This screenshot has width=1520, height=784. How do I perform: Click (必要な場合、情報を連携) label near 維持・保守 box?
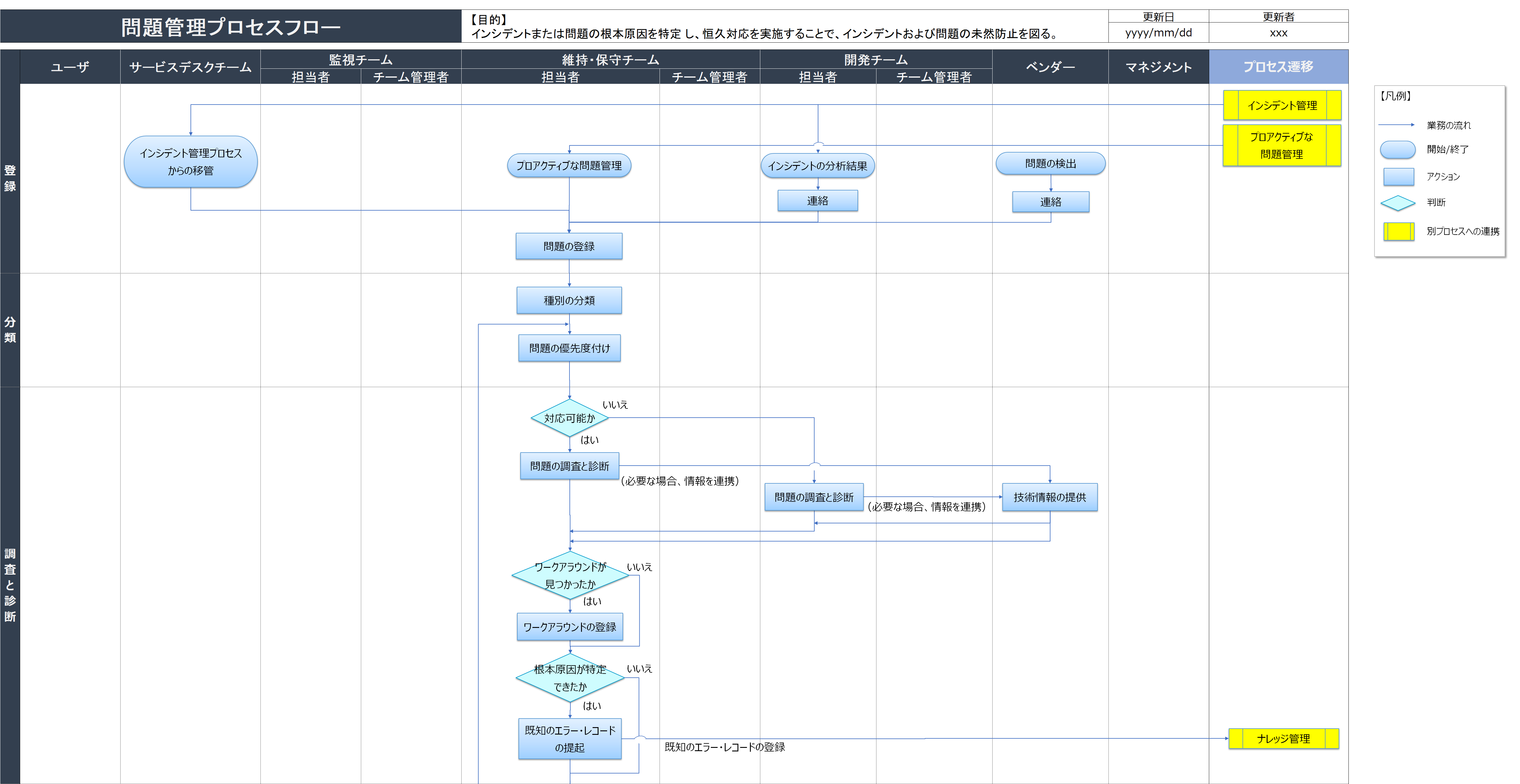click(680, 481)
